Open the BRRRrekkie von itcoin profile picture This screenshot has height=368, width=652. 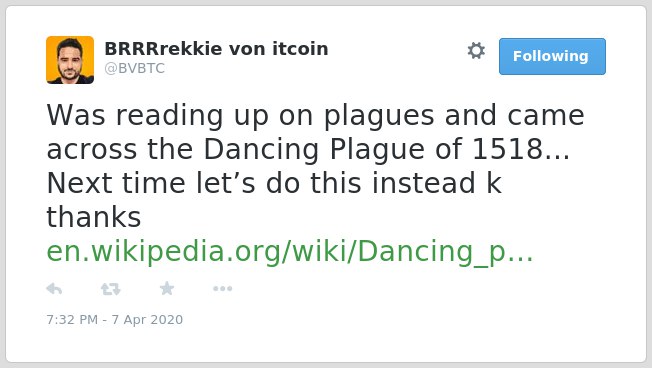pos(70,60)
